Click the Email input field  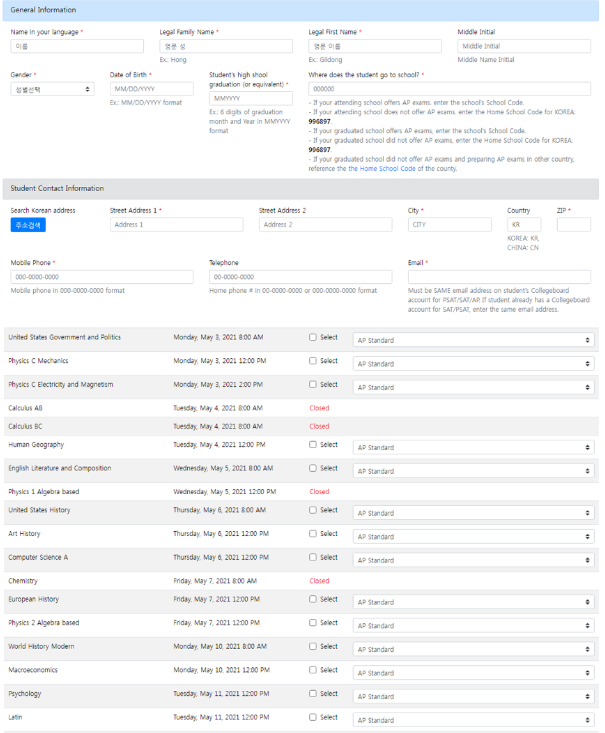(499, 277)
